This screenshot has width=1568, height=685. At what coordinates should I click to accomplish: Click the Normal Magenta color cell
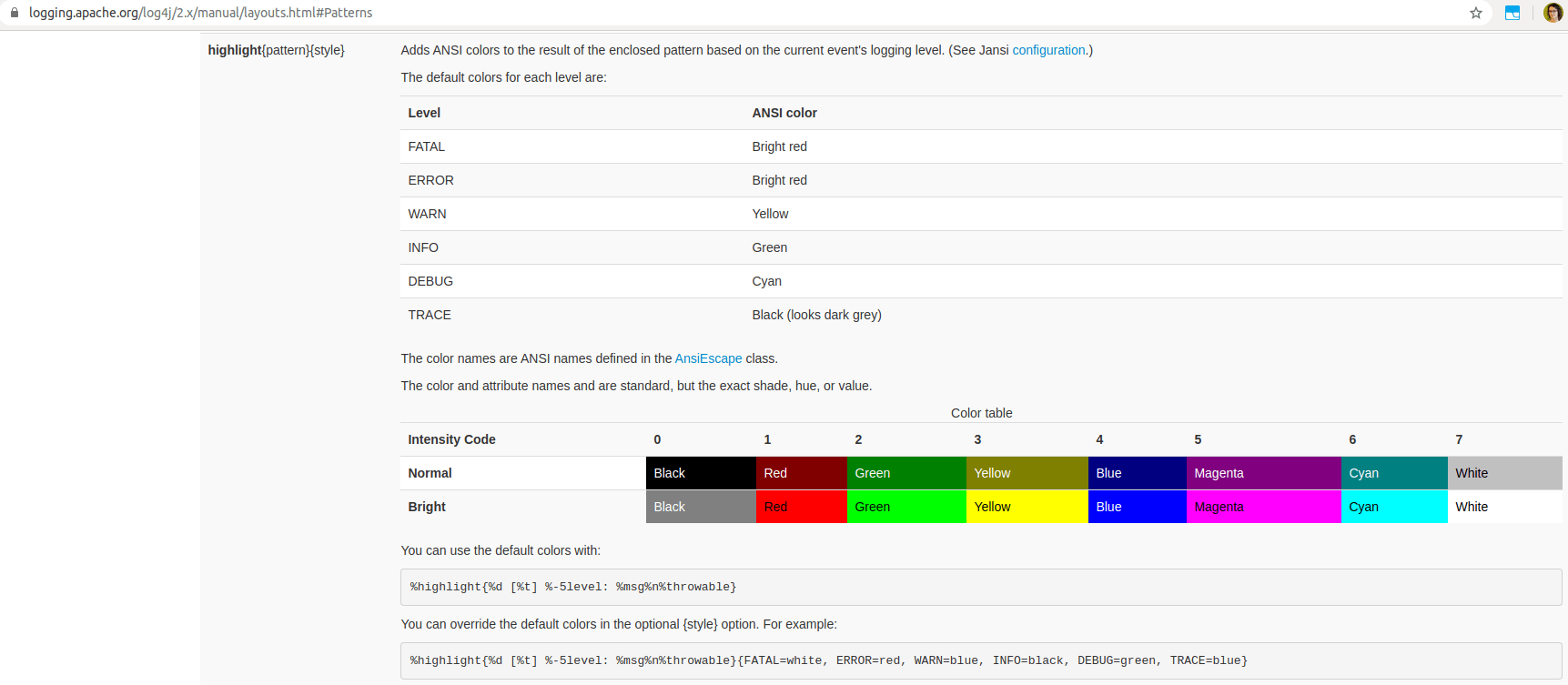[x=1264, y=473]
